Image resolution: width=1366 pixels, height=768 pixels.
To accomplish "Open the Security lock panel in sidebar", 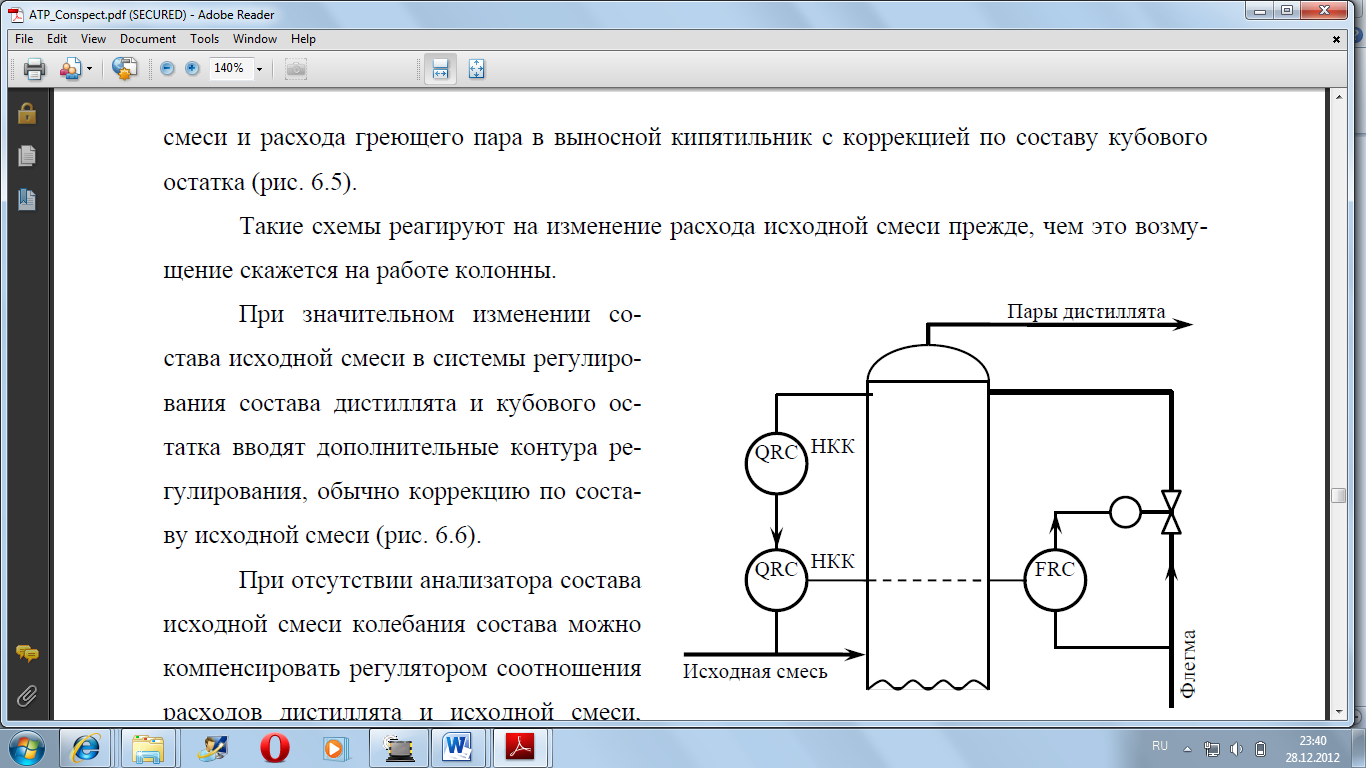I will click(27, 114).
